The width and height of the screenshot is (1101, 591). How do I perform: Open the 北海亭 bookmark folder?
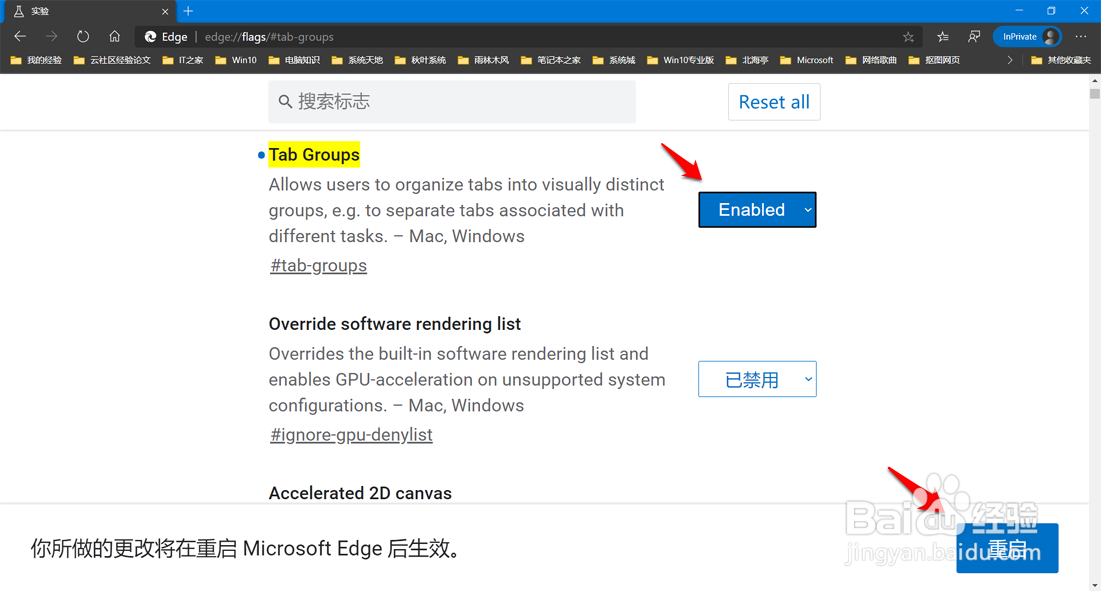pyautogui.click(x=747, y=60)
